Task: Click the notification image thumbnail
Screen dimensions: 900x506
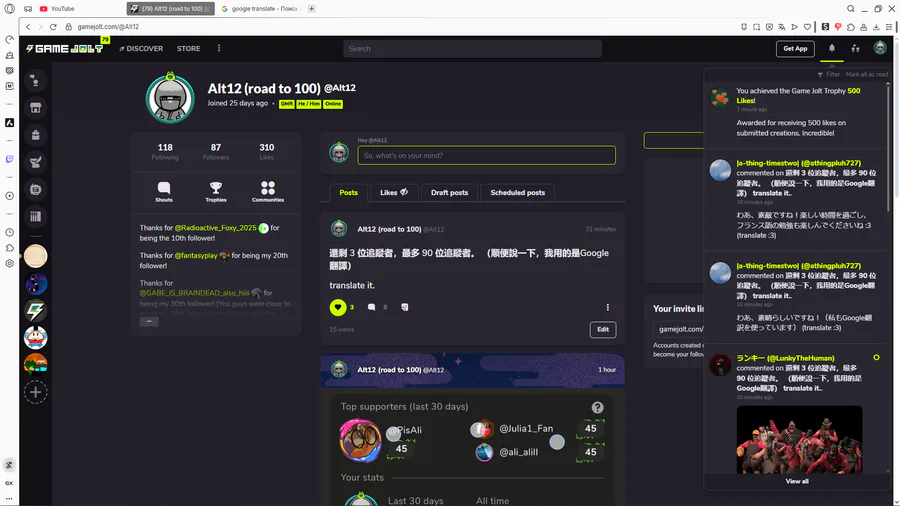Action: coord(799,439)
